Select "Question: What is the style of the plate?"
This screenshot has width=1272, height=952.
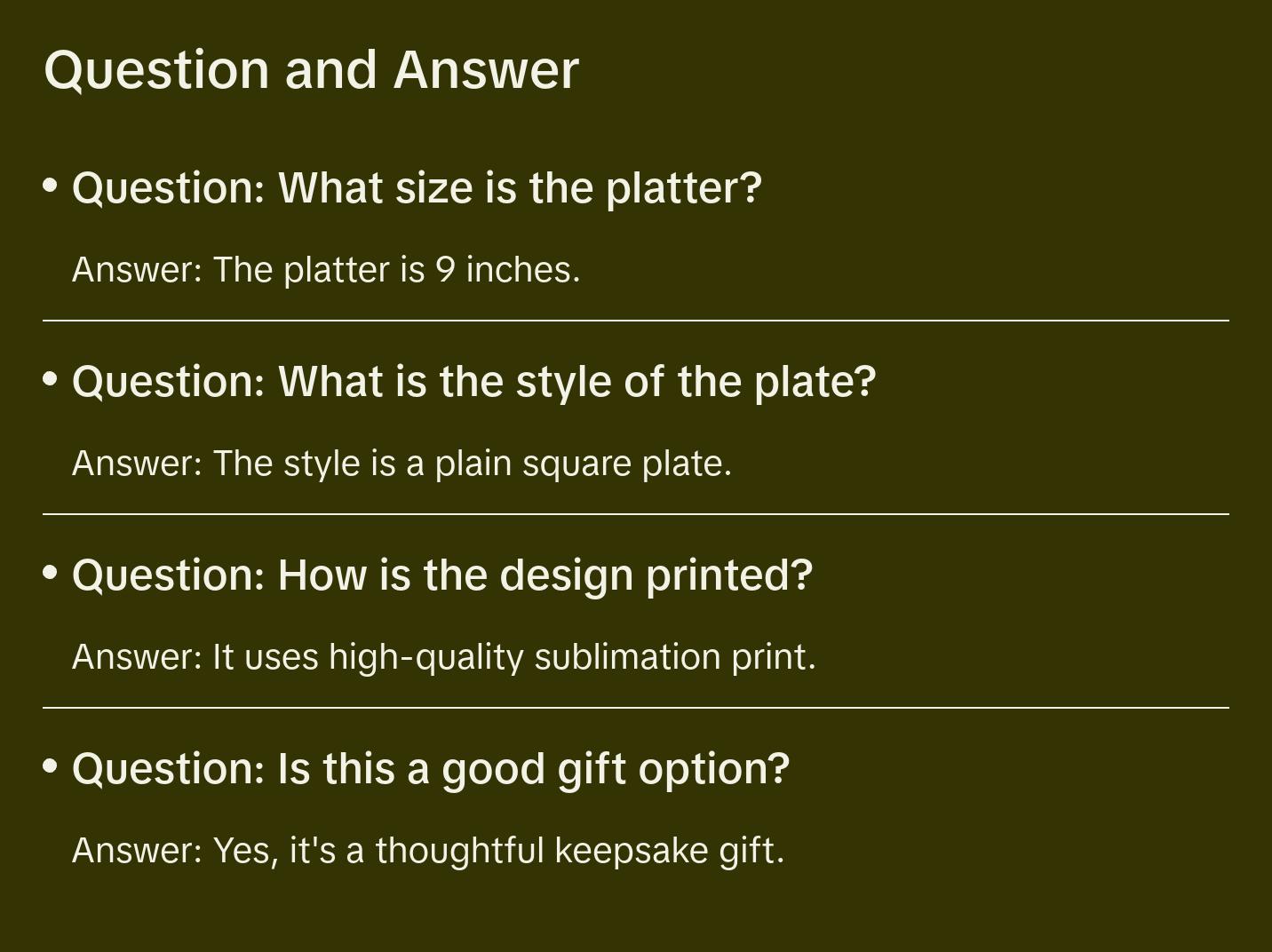click(x=473, y=382)
